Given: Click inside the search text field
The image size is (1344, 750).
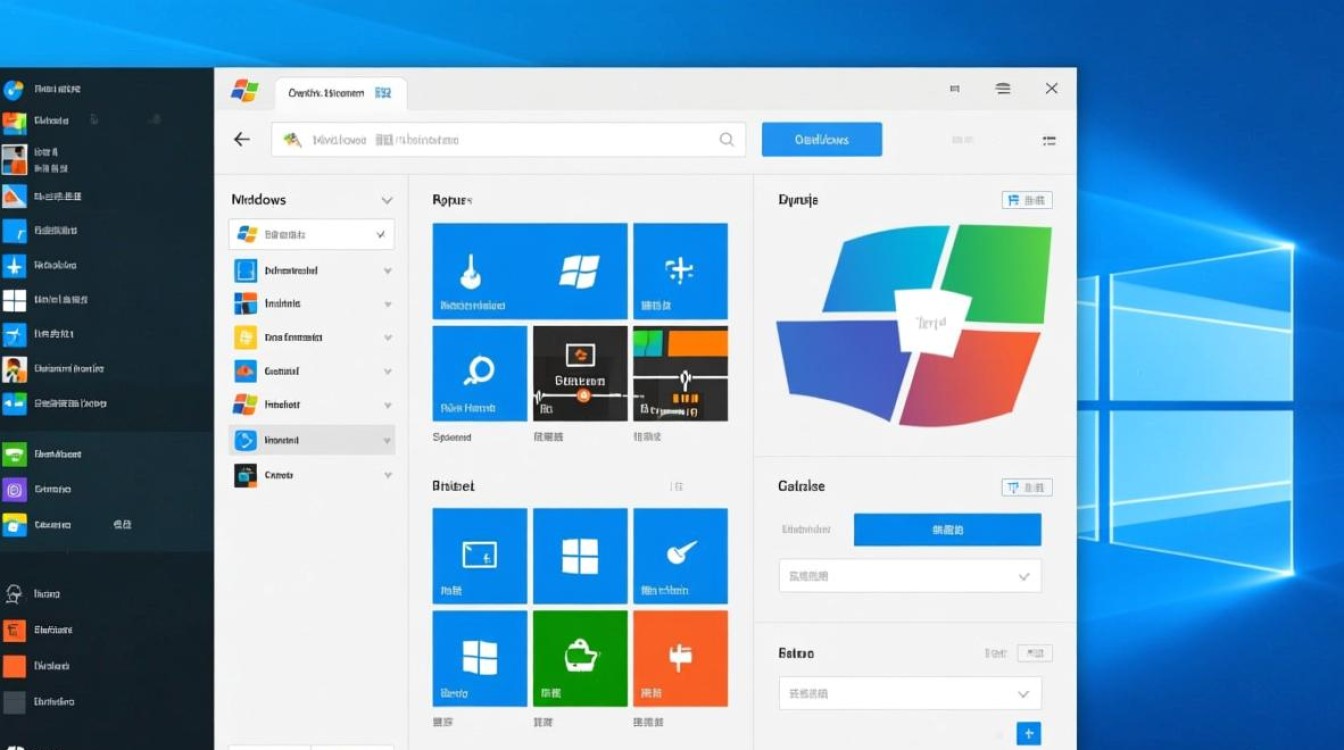Looking at the screenshot, I should pos(500,140).
